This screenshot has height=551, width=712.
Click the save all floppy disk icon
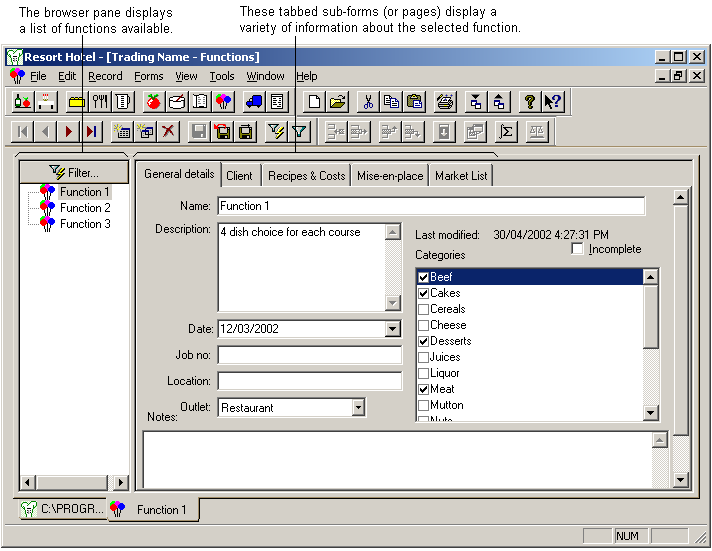point(245,132)
